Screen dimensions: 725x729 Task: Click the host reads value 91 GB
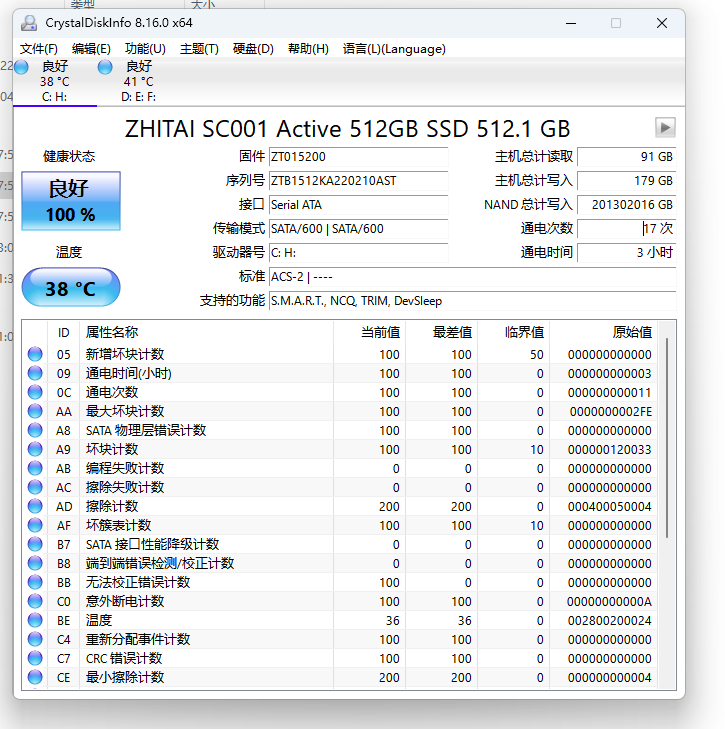pyautogui.click(x=626, y=157)
